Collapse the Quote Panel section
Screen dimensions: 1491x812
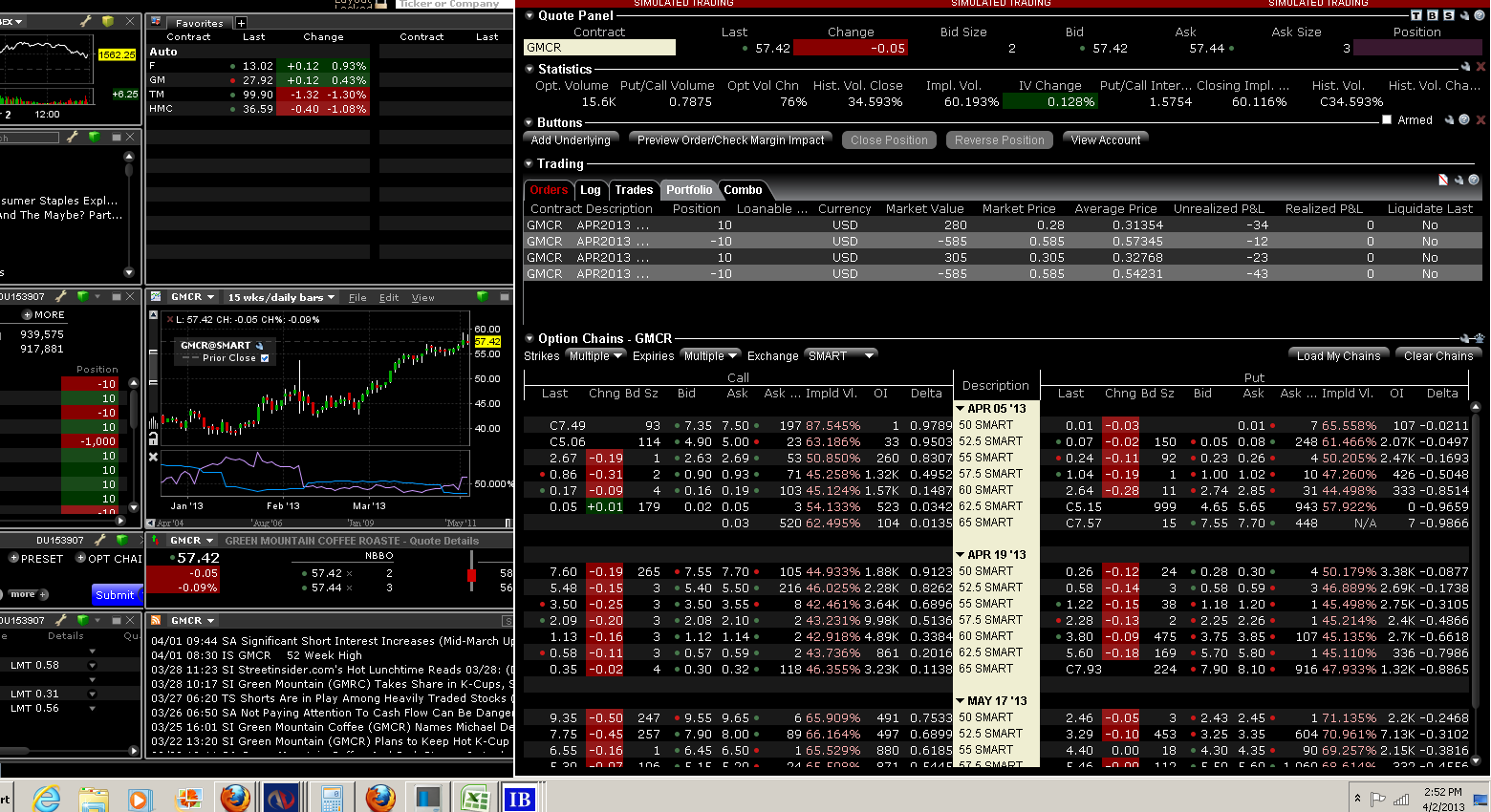coord(529,15)
